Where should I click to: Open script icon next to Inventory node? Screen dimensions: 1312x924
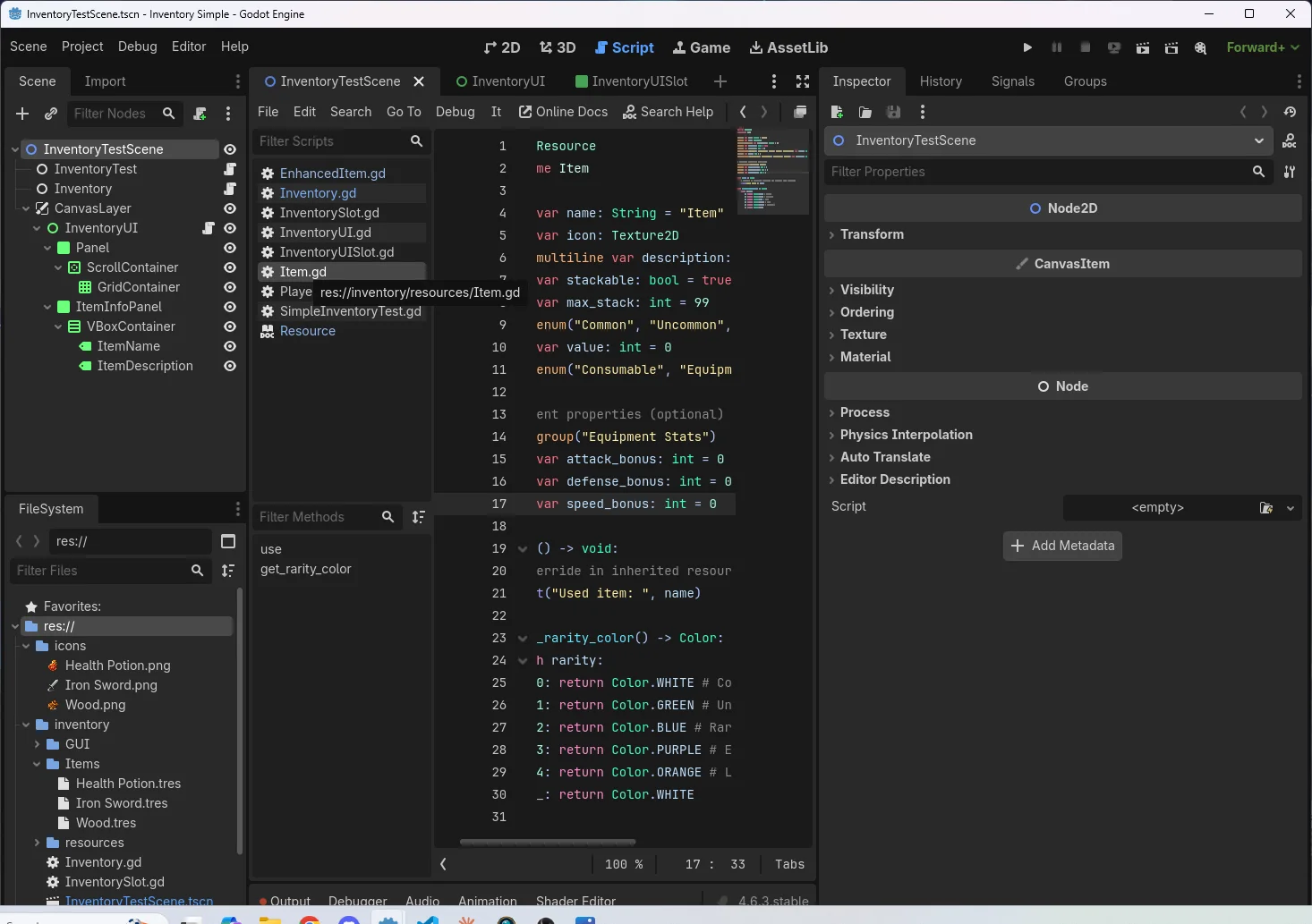coord(230,189)
